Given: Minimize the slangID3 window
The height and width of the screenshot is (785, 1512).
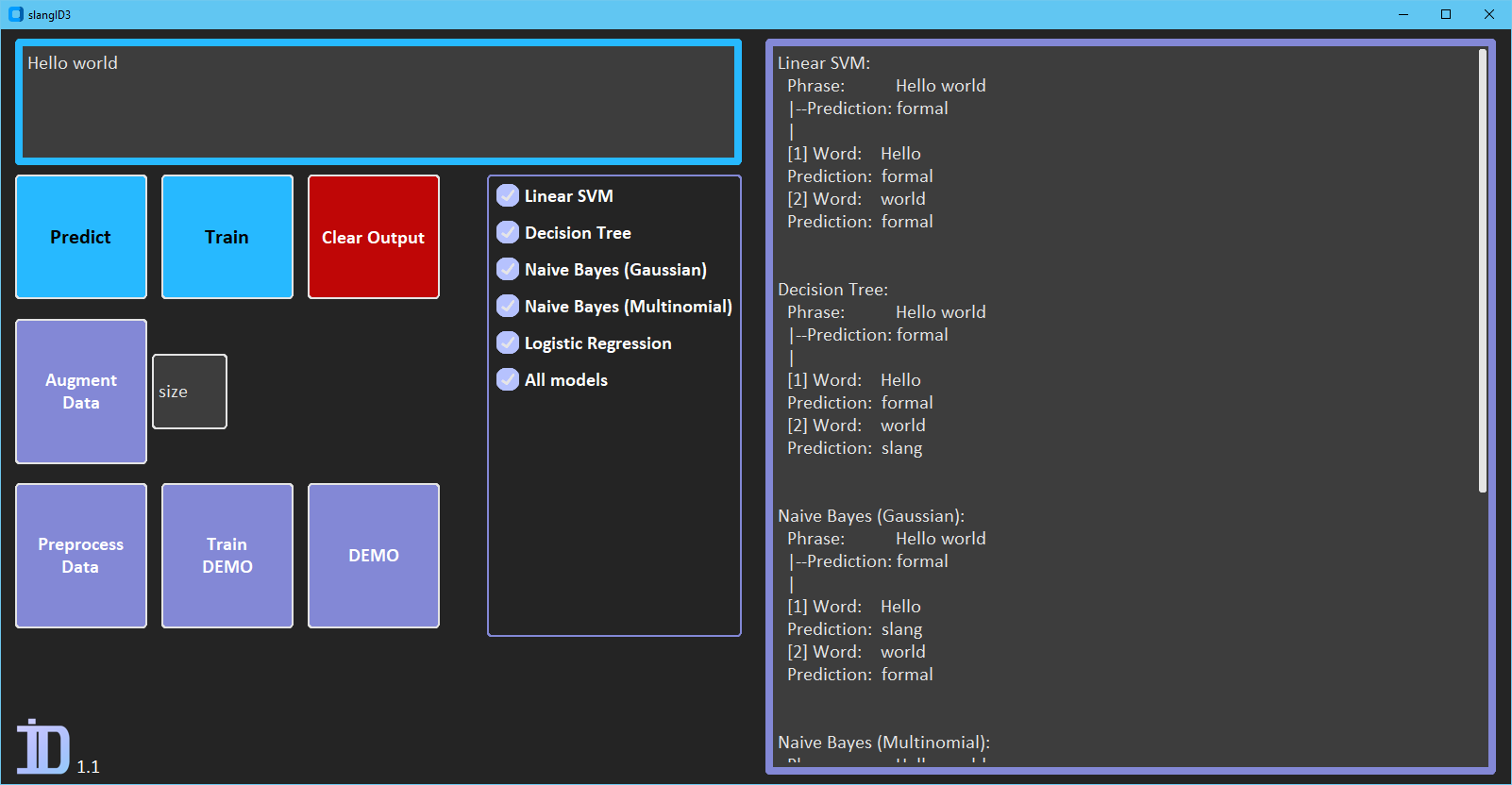Looking at the screenshot, I should click(x=1403, y=14).
